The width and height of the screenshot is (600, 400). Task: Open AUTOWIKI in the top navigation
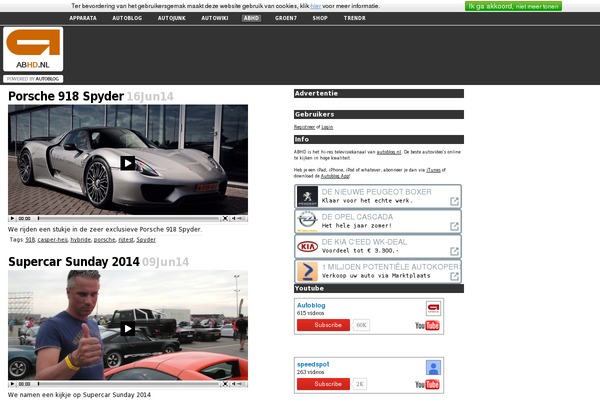click(215, 18)
